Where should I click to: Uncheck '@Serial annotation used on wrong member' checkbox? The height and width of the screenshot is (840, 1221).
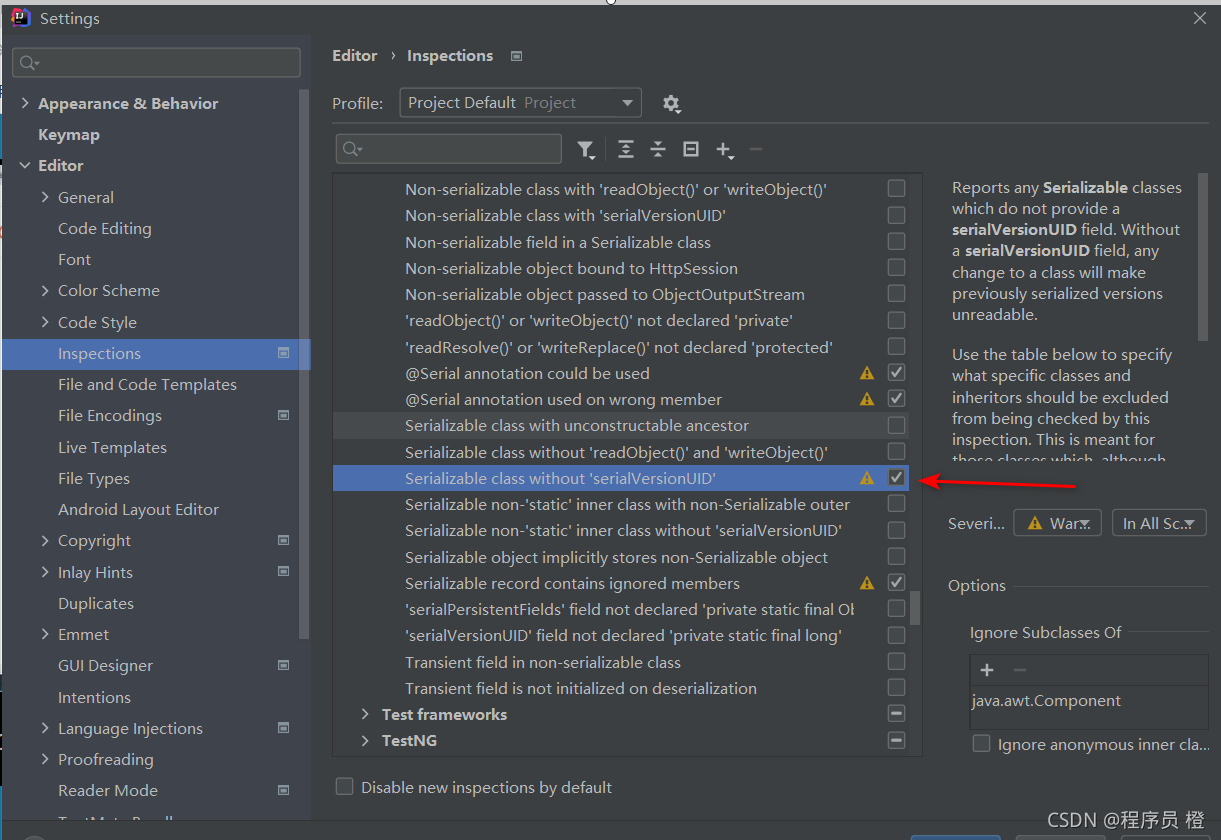click(896, 399)
